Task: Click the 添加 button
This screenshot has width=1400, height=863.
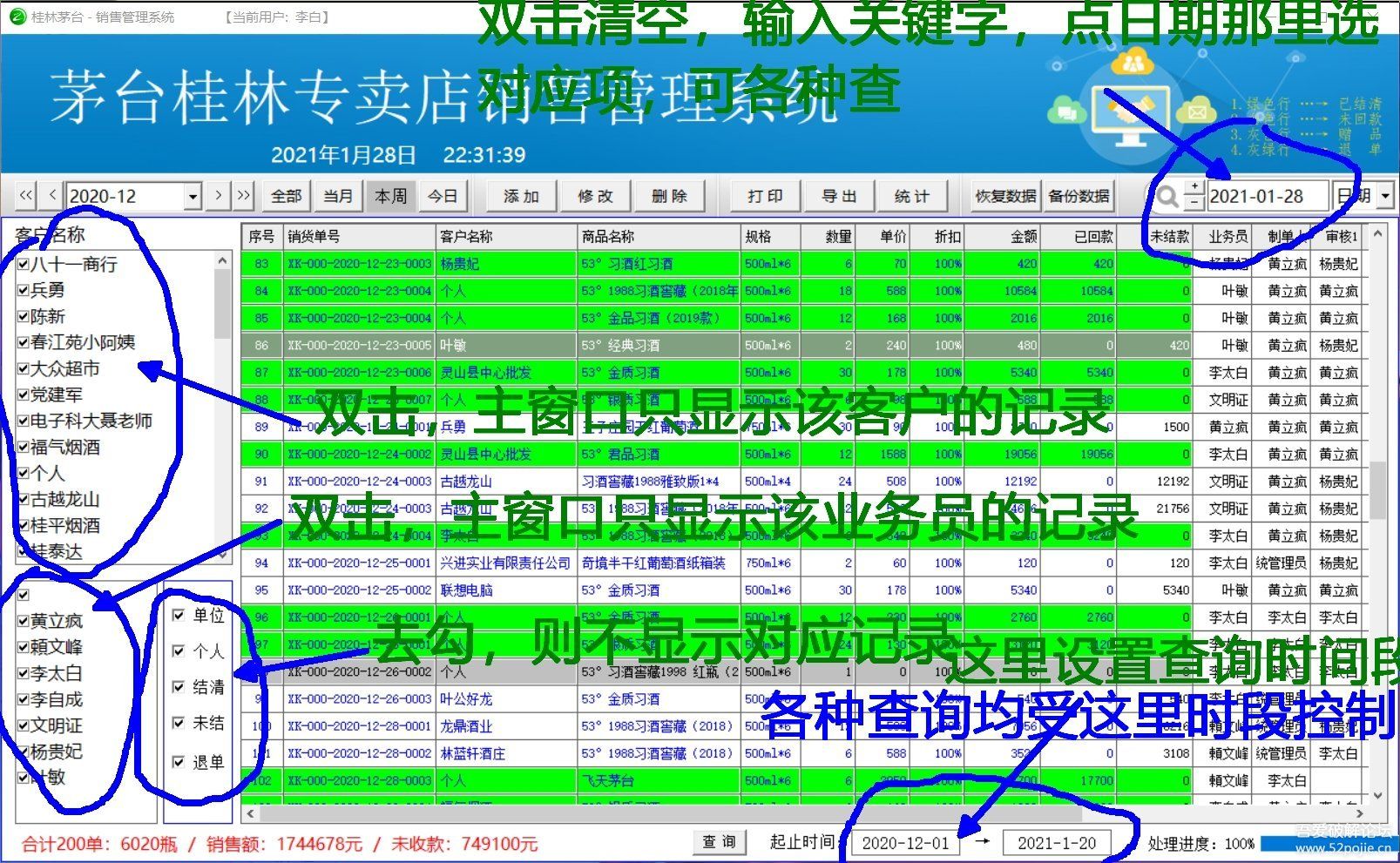Action: [x=521, y=196]
